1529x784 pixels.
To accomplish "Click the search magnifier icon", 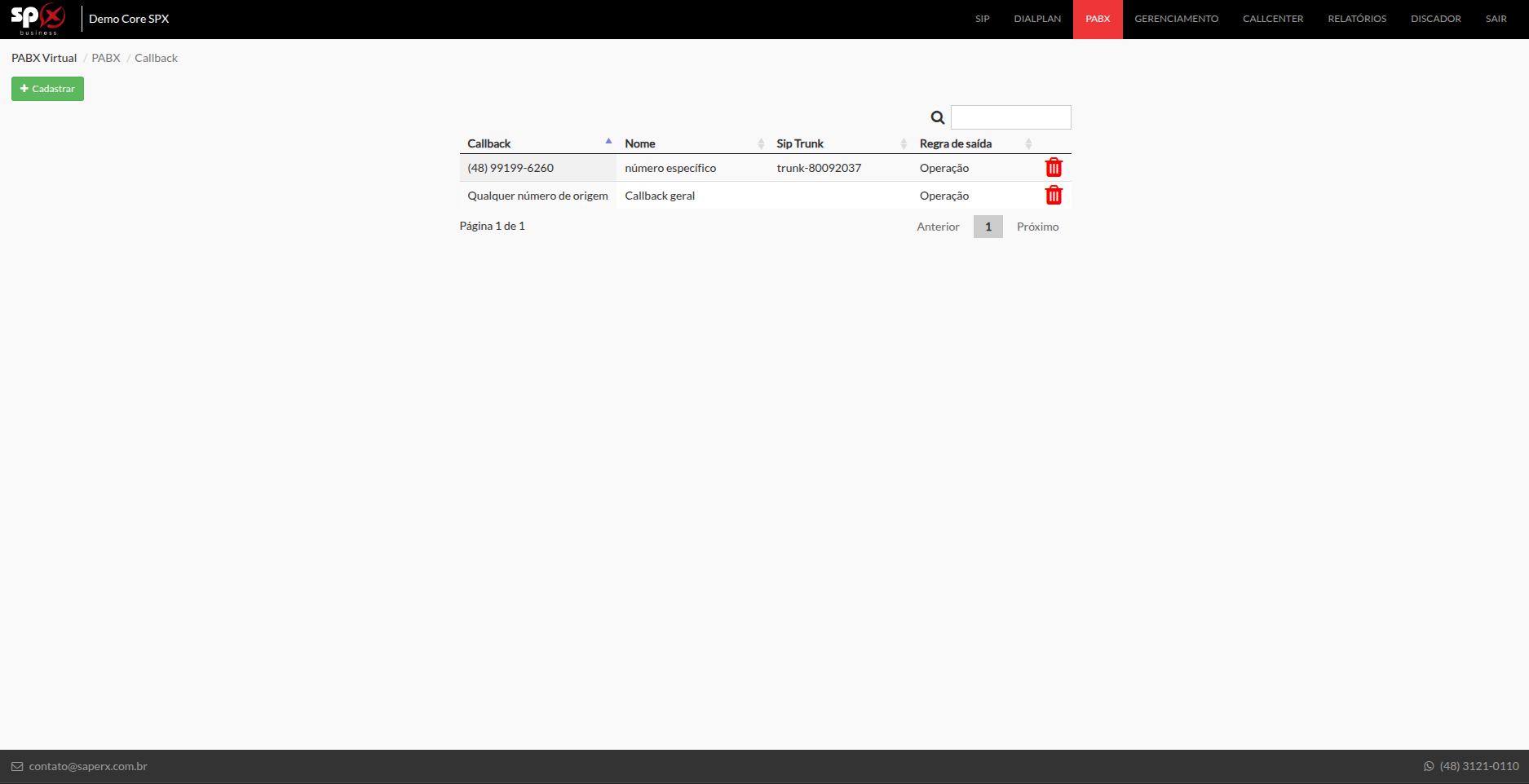I will click(938, 118).
